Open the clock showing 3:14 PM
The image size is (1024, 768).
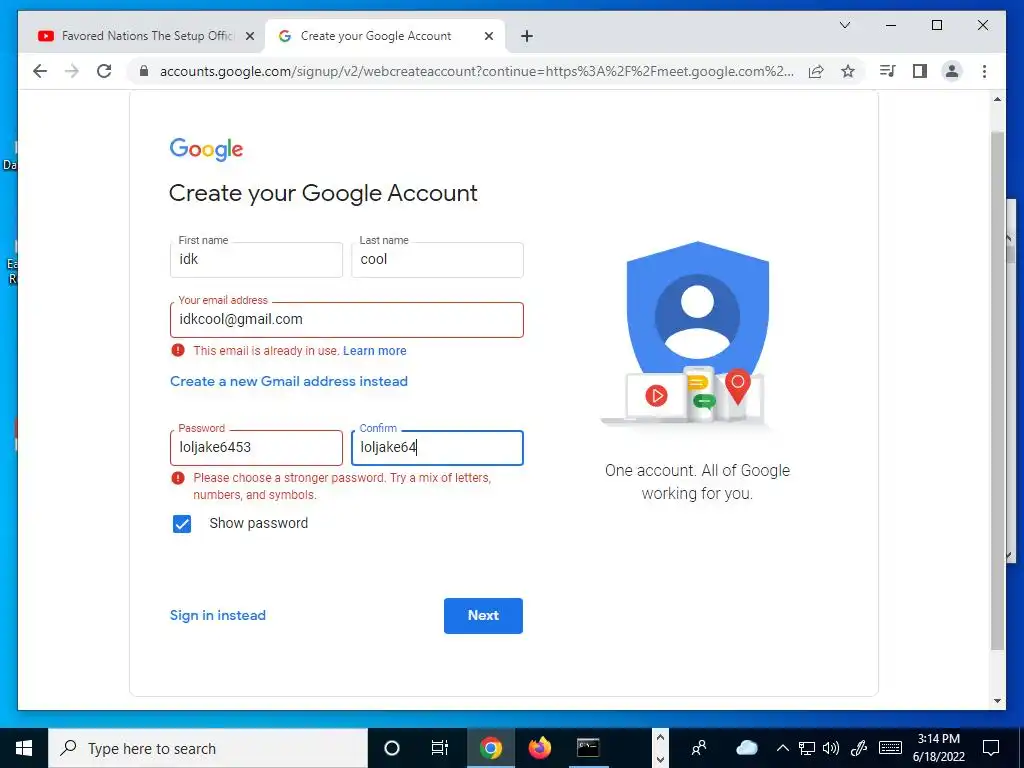[x=938, y=748]
